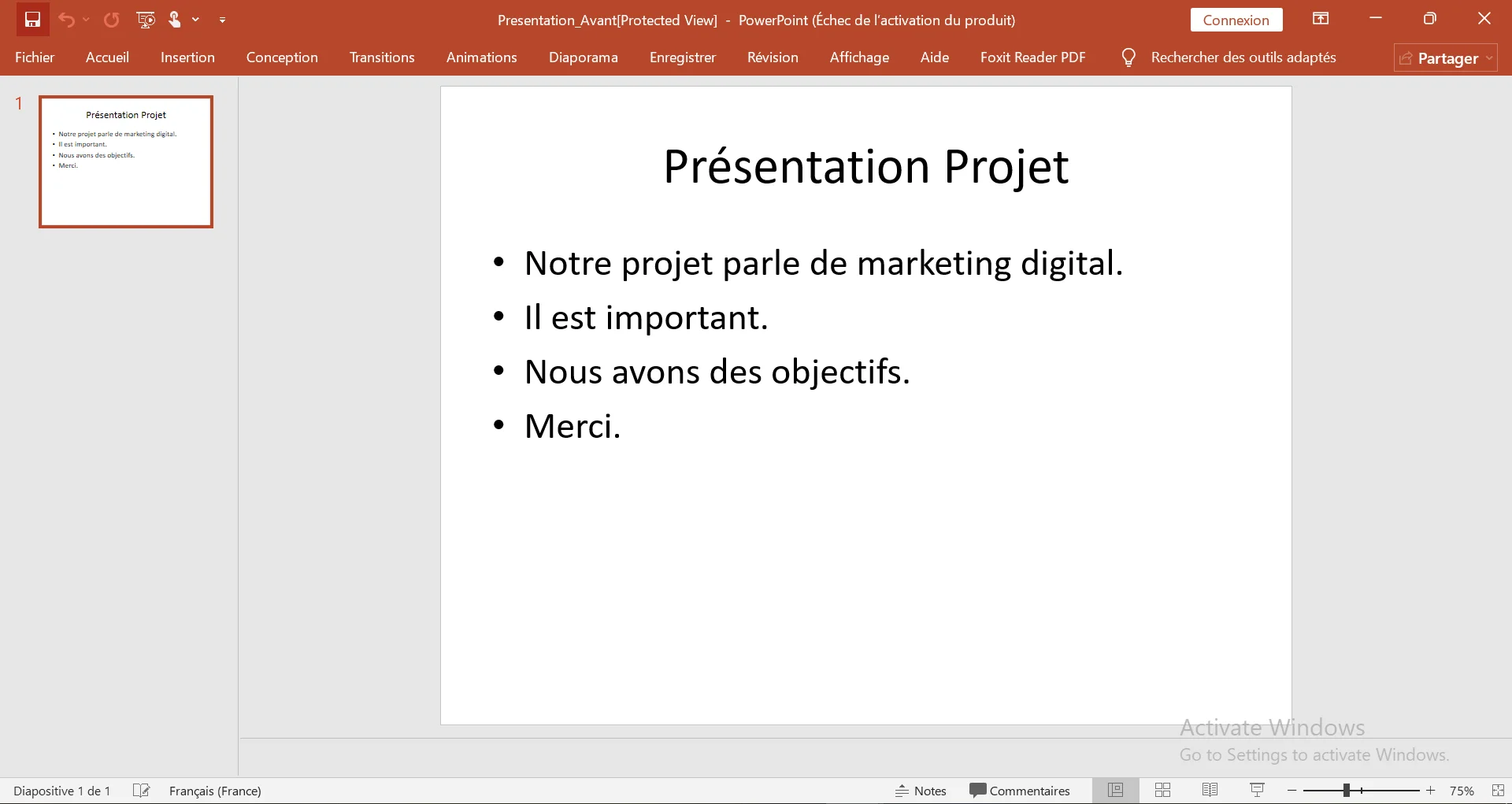The width and height of the screenshot is (1512, 804).
Task: Open Customize Quick Access Toolbar dropdown
Action: tap(223, 20)
